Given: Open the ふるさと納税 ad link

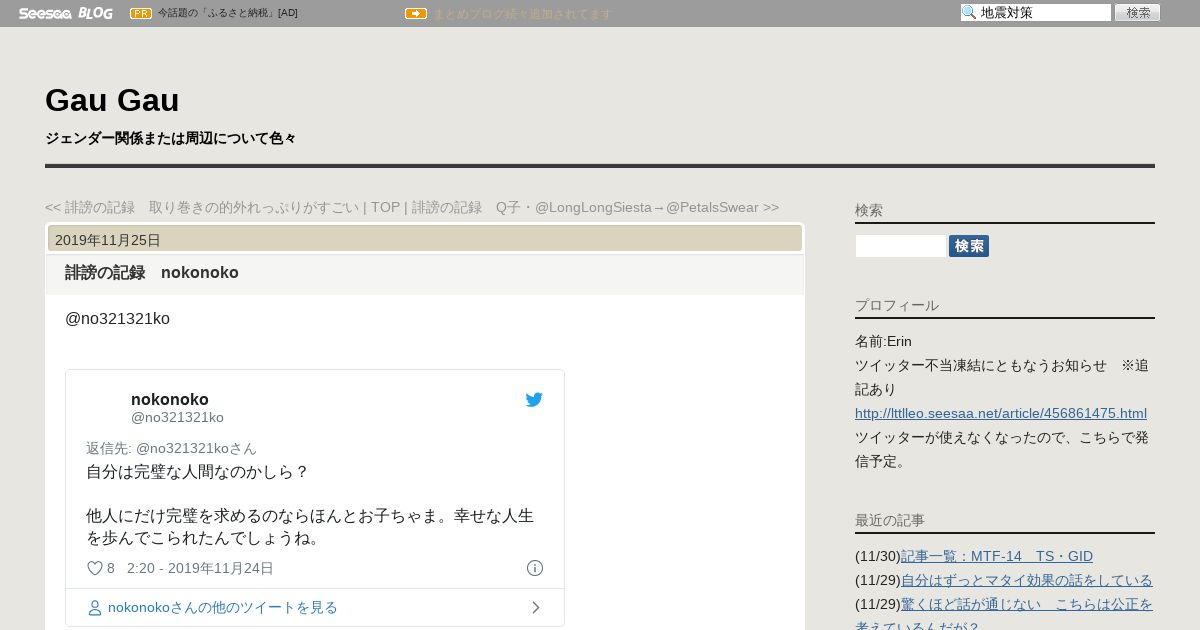Looking at the screenshot, I should (x=228, y=13).
